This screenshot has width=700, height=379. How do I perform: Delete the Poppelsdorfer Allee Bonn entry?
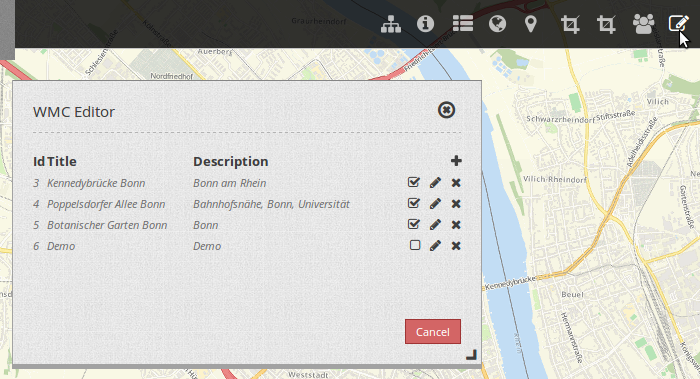point(456,204)
